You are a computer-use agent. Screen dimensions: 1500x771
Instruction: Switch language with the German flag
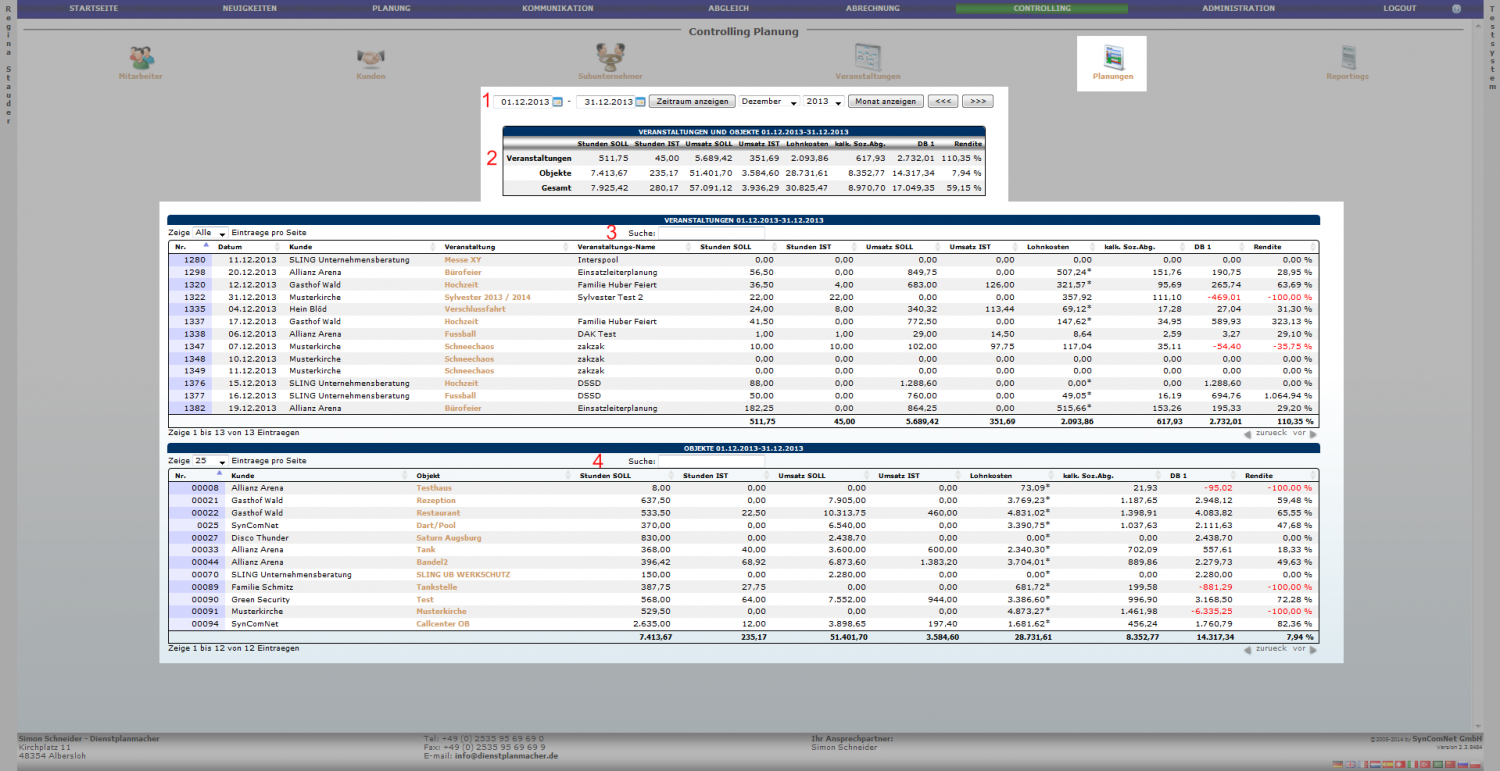click(1339, 764)
